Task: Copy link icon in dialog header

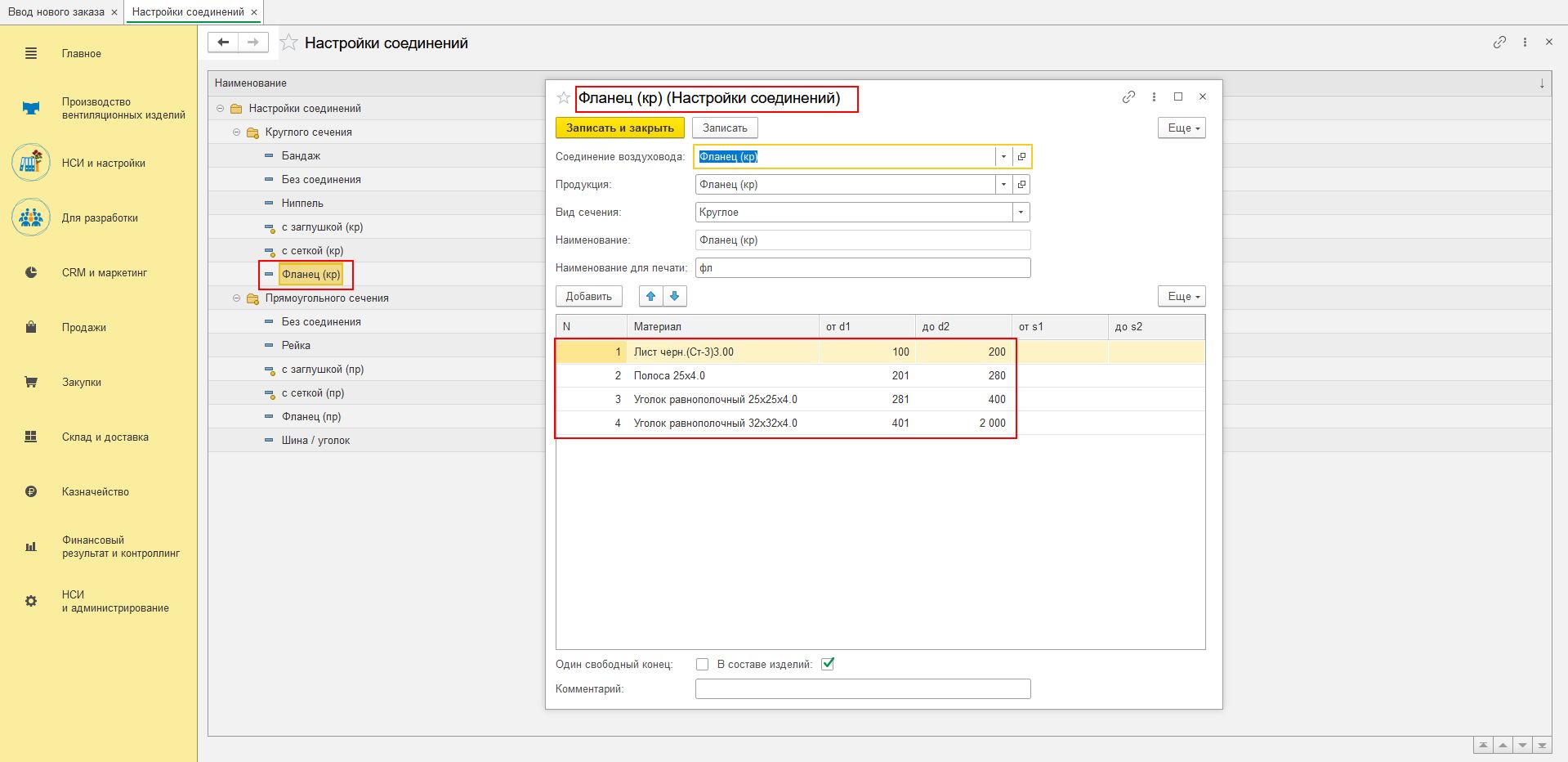Action: coord(1128,97)
